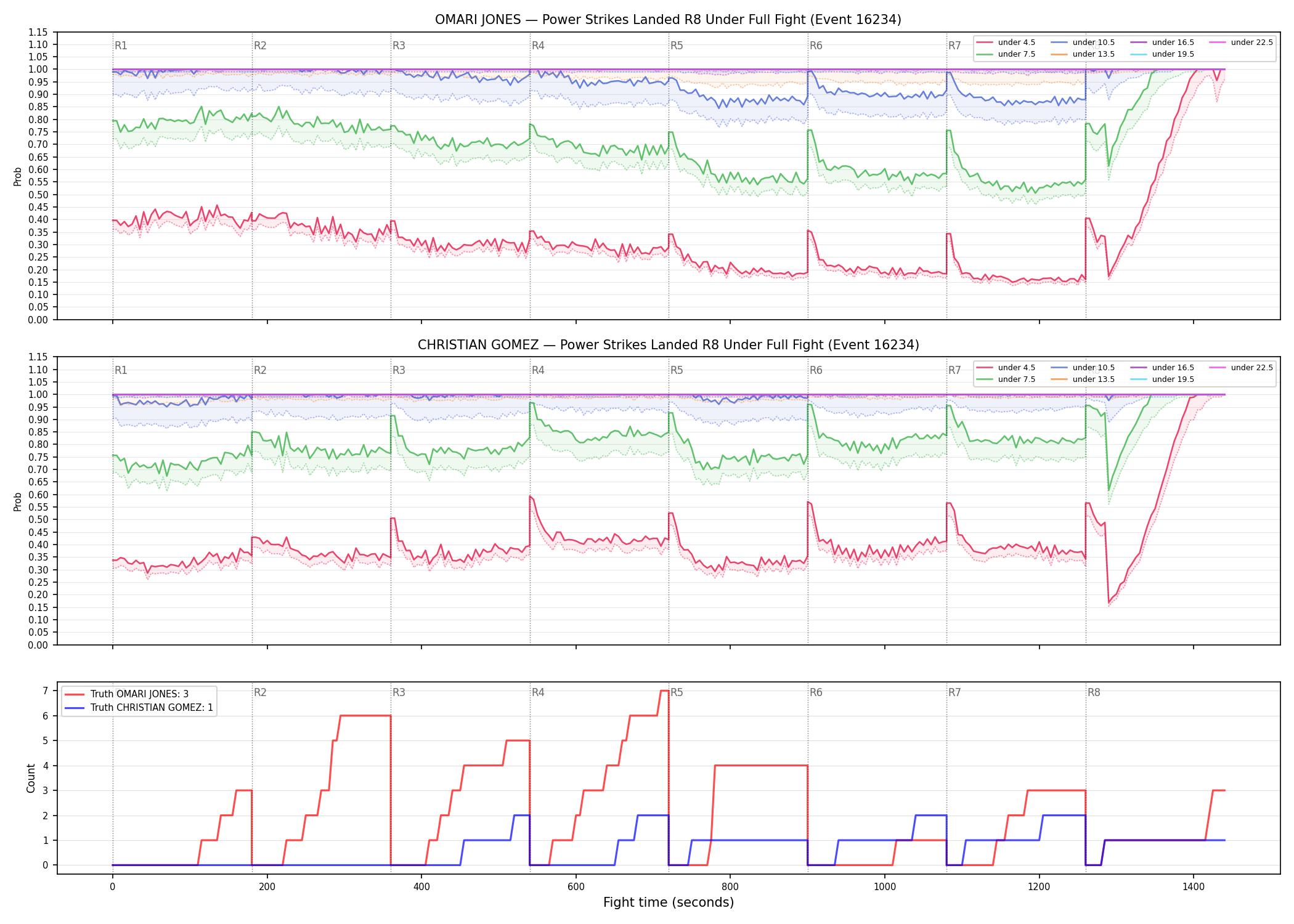Click the '7' tick on the Count axis
The width and height of the screenshot is (1294, 924).
click(45, 691)
